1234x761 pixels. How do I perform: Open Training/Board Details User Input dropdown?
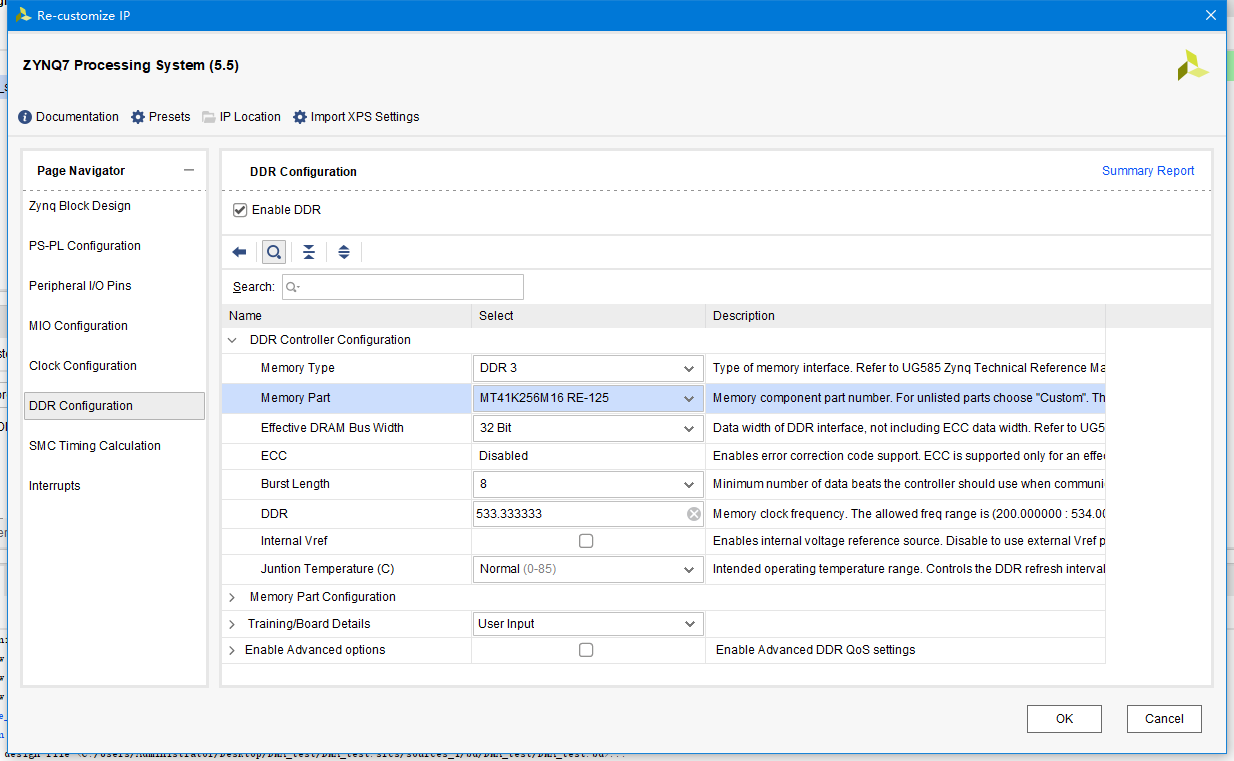click(x=588, y=624)
